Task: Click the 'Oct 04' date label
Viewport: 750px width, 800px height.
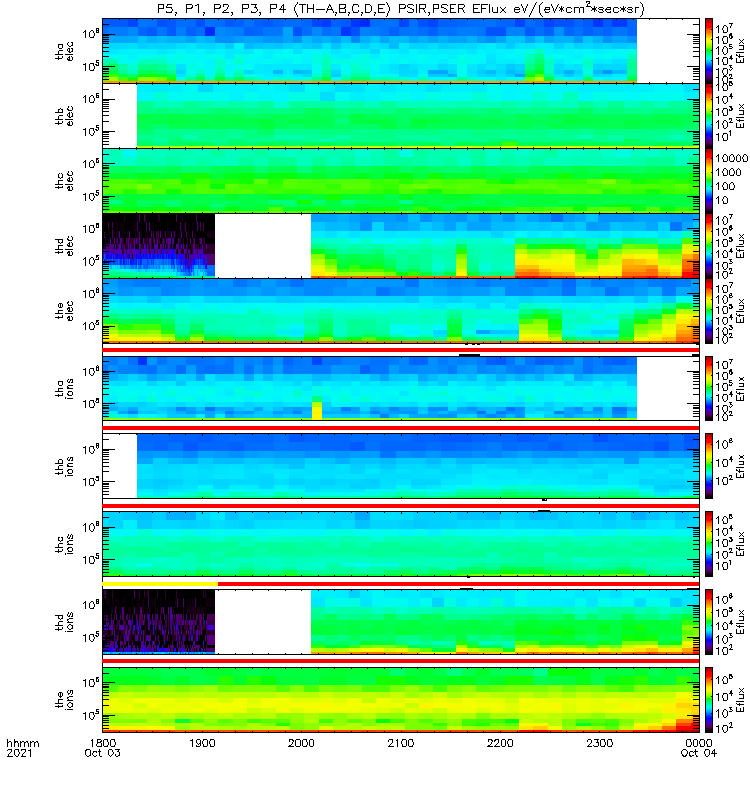Action: pos(698,753)
